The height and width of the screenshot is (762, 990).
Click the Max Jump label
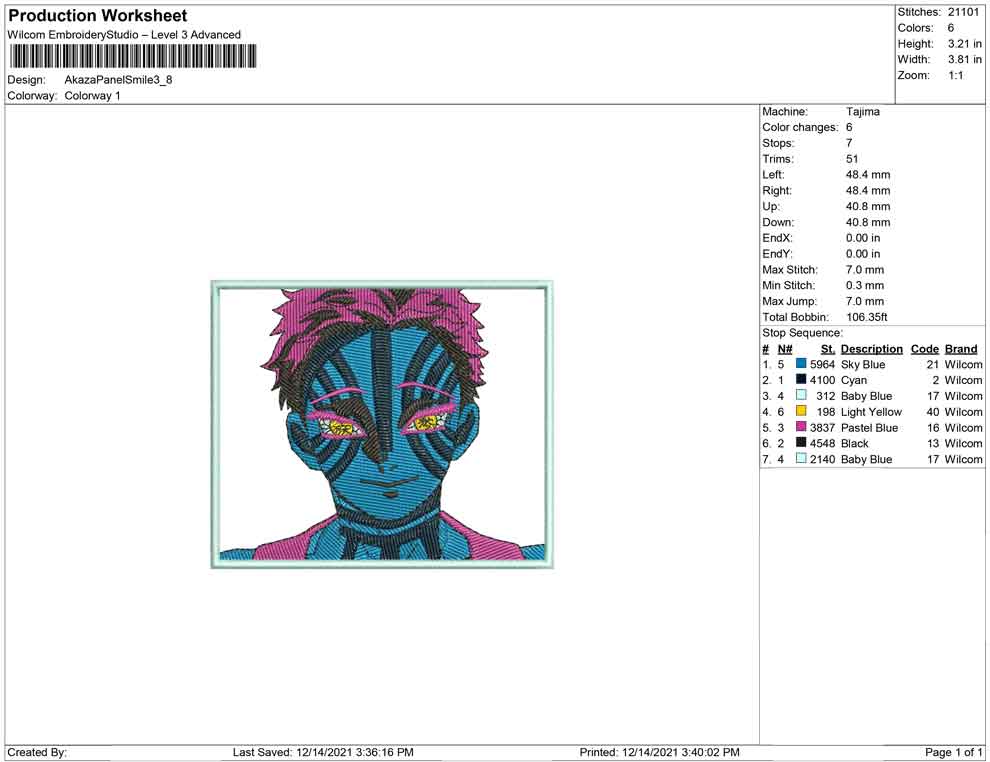[789, 301]
